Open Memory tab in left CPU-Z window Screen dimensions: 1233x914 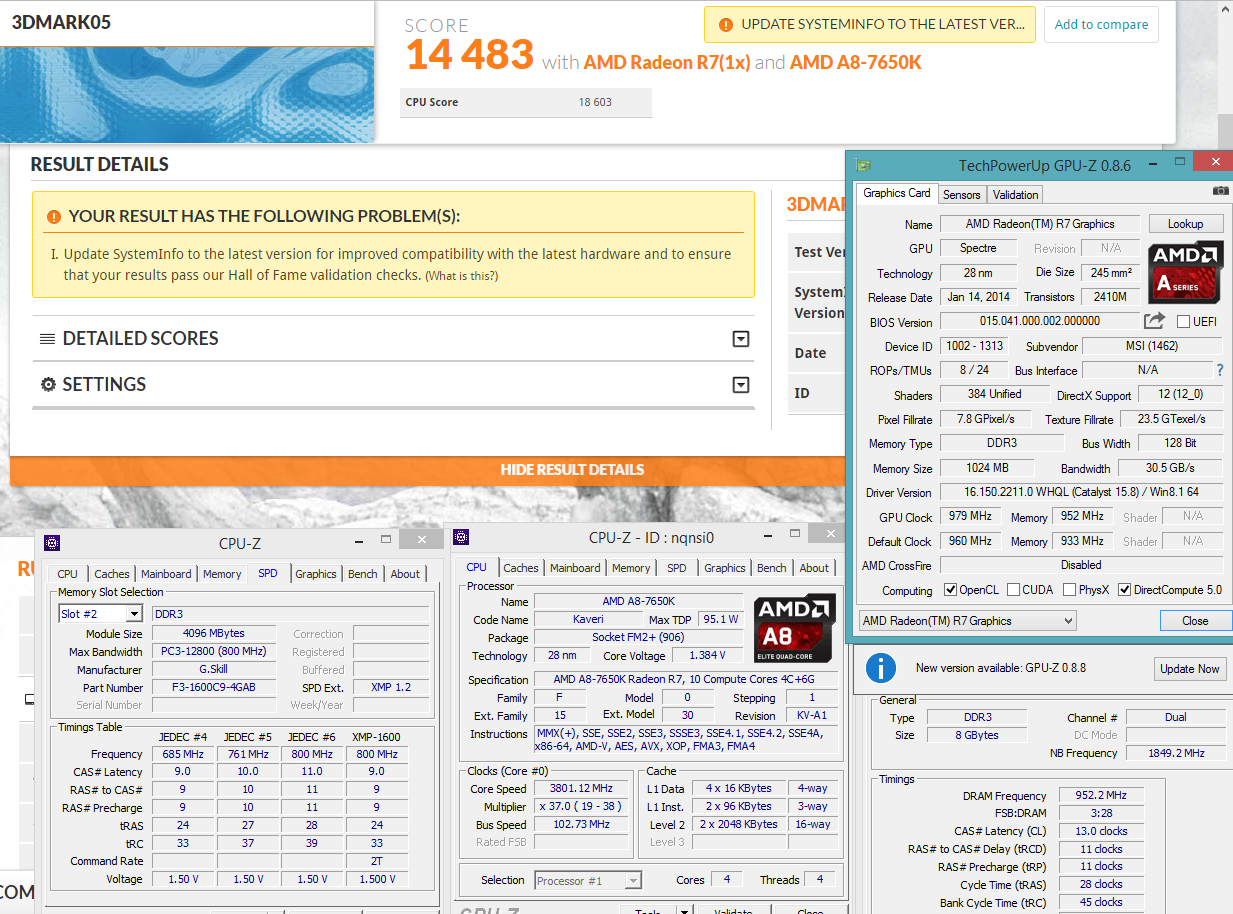pos(222,574)
